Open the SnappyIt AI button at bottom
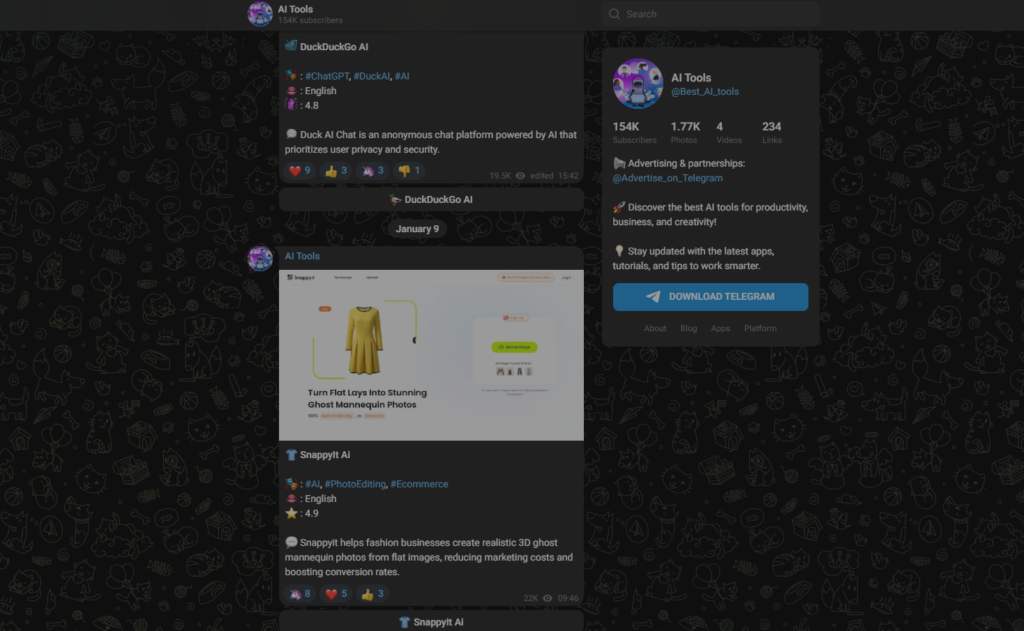1024x631 pixels. click(431, 621)
